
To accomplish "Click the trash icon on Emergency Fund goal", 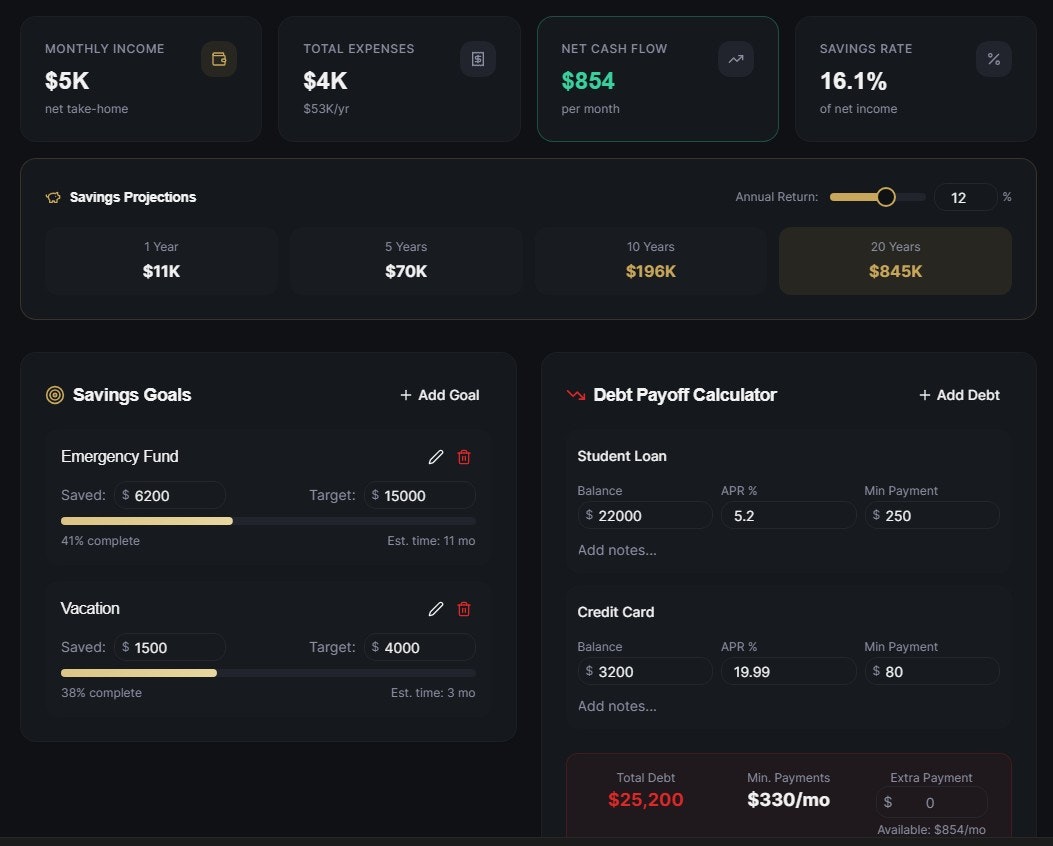I will 464,457.
